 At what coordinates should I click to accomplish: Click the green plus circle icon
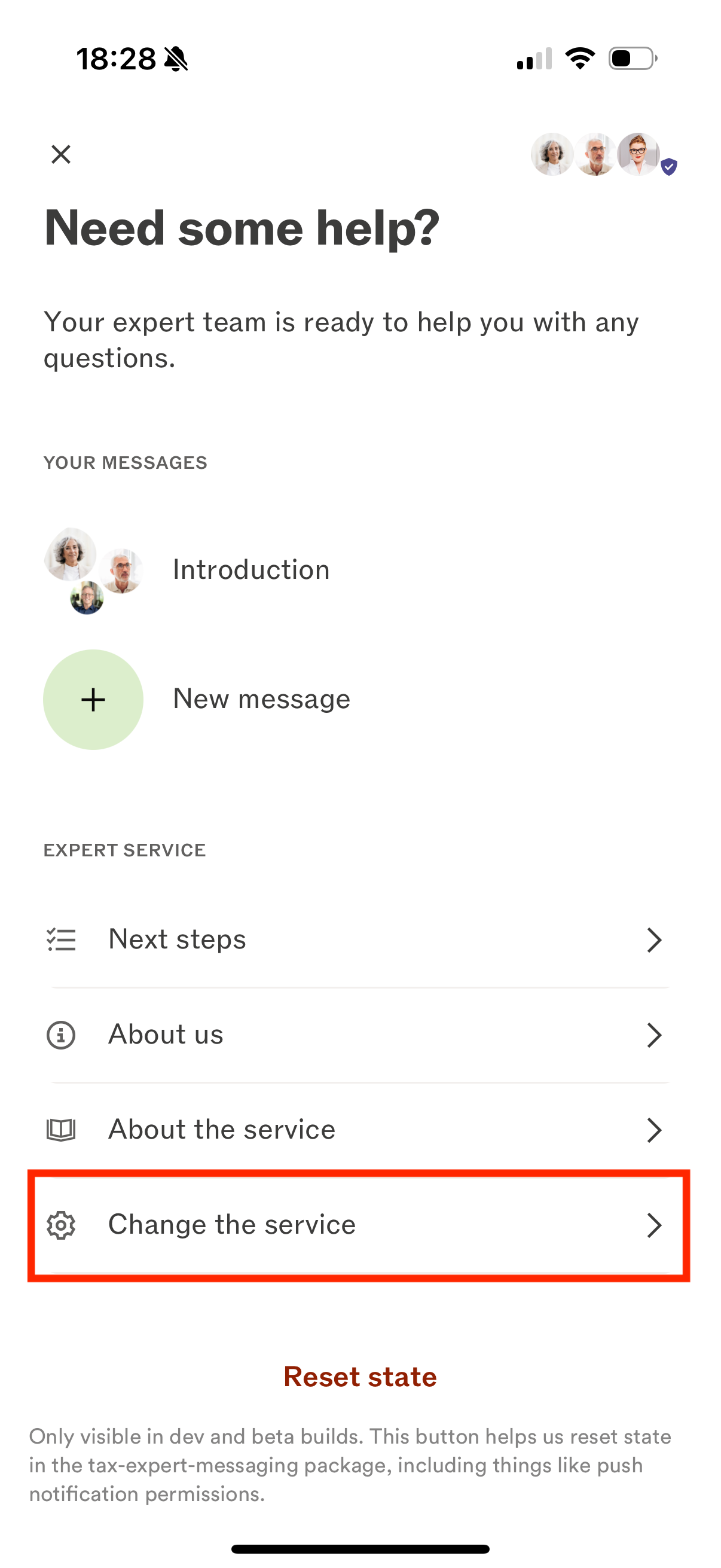pos(93,700)
